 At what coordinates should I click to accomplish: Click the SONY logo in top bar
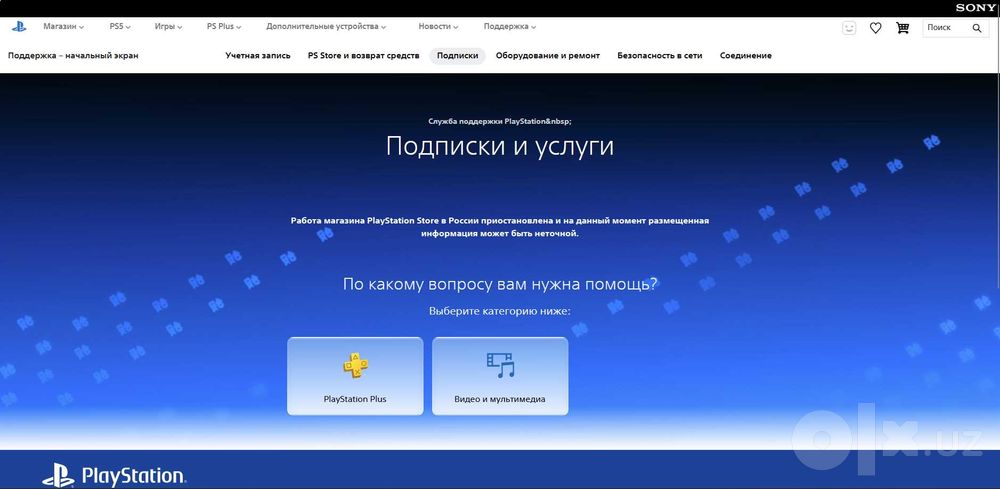(x=976, y=8)
